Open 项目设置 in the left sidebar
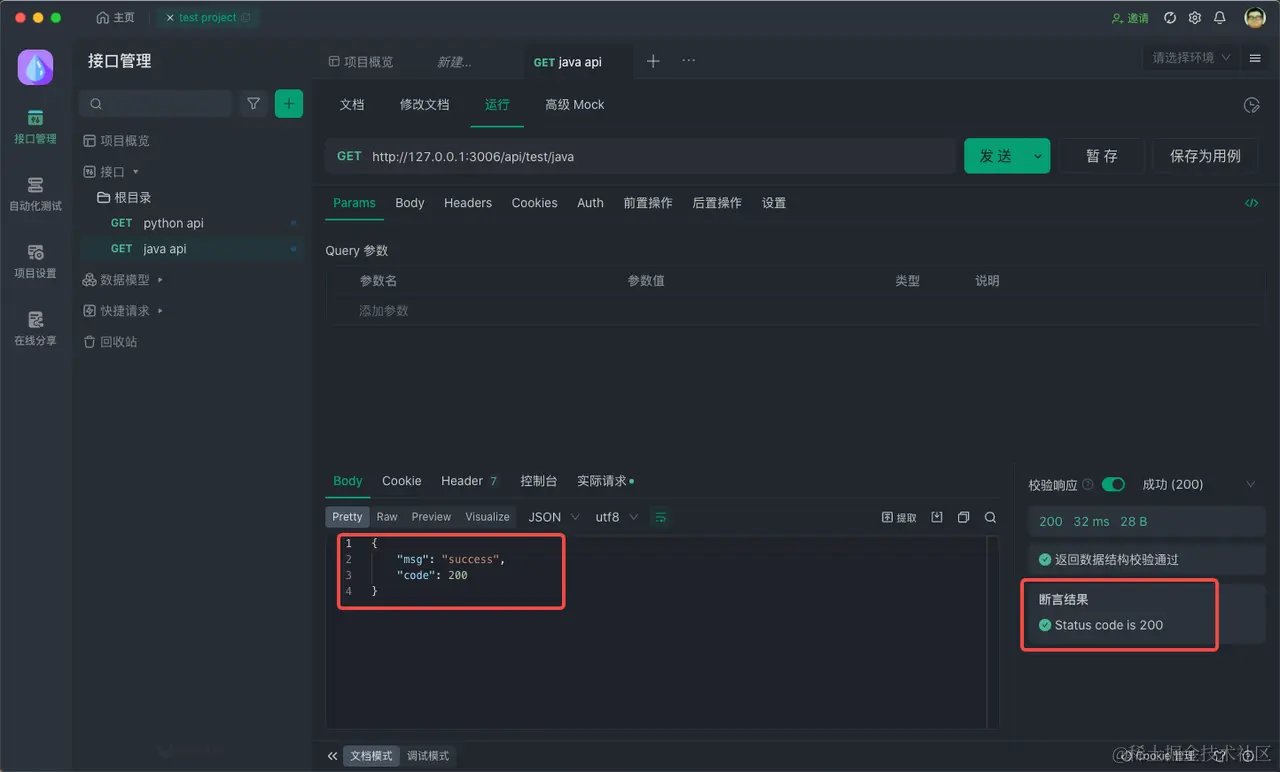This screenshot has width=1280, height=772. 35,261
